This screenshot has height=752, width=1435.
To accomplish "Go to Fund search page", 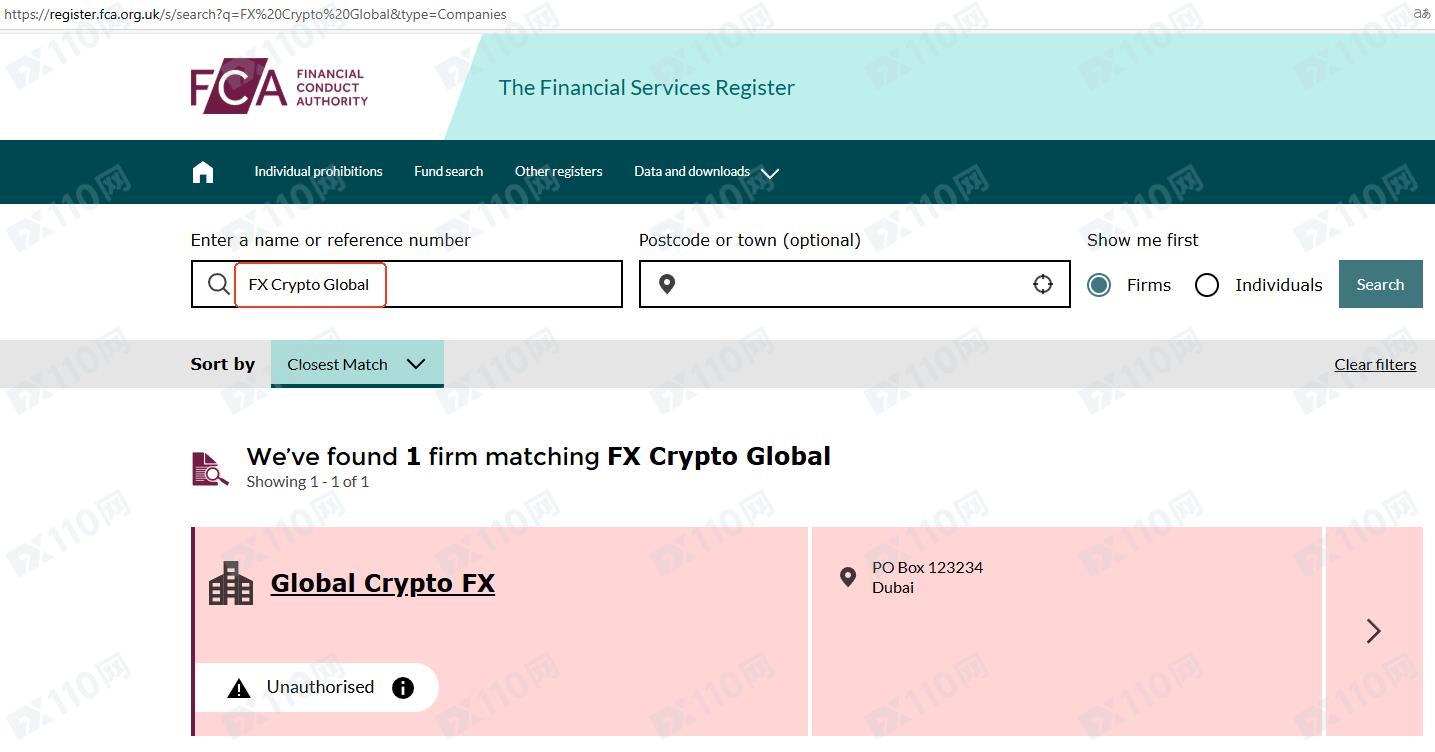I will point(448,172).
